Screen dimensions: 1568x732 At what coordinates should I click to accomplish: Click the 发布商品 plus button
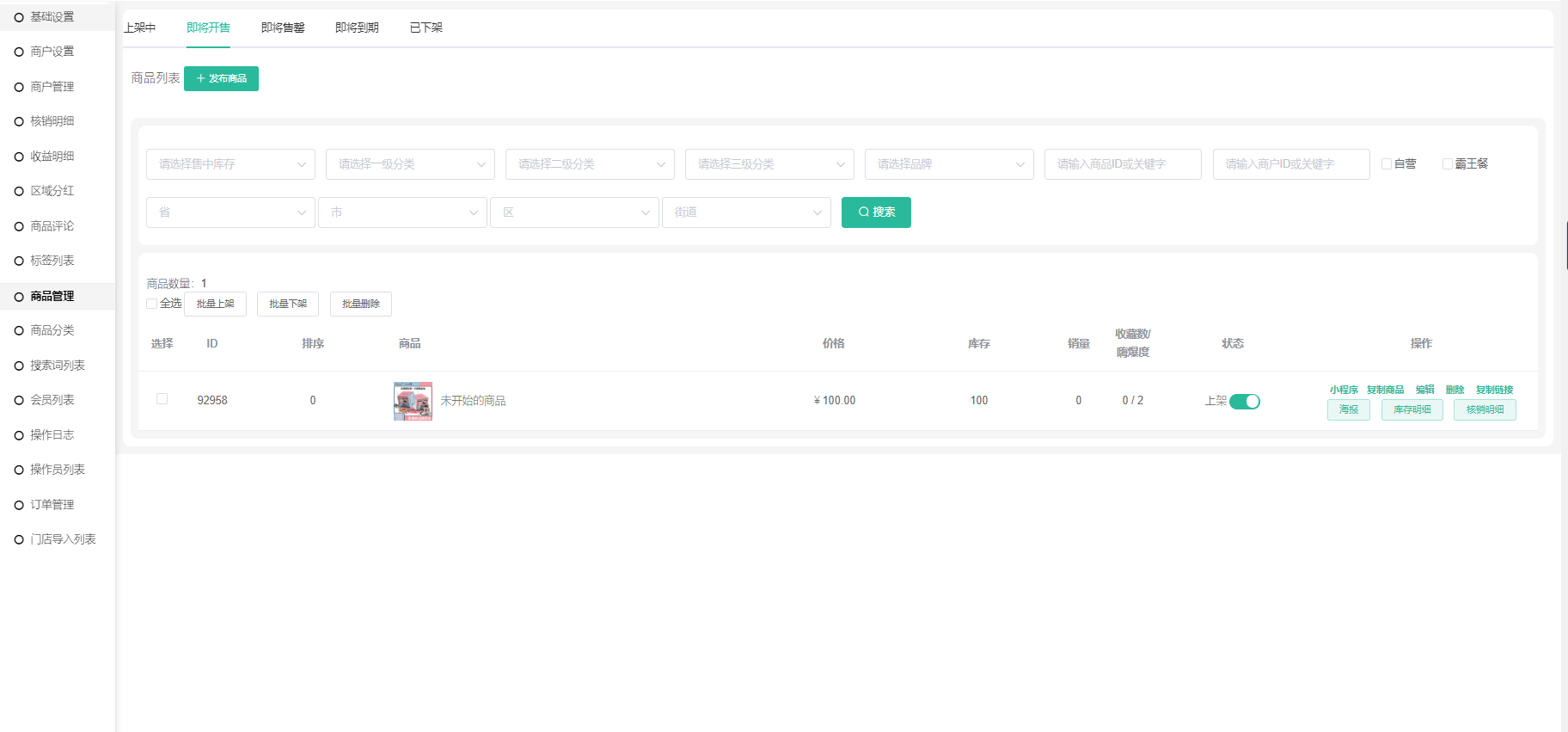221,78
